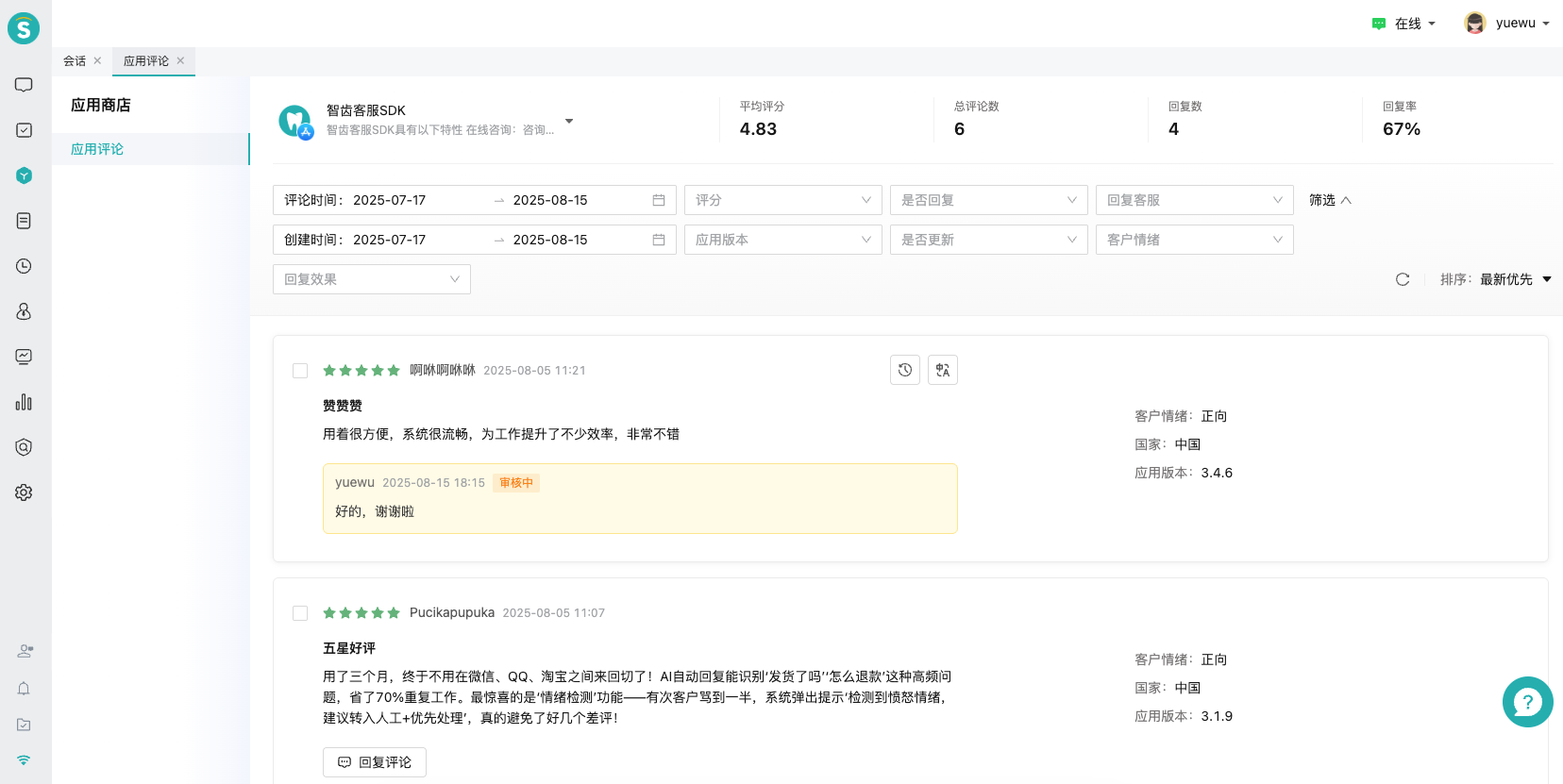Check the box for Pucikapupuka review
Image resolution: width=1563 pixels, height=784 pixels.
tap(300, 613)
